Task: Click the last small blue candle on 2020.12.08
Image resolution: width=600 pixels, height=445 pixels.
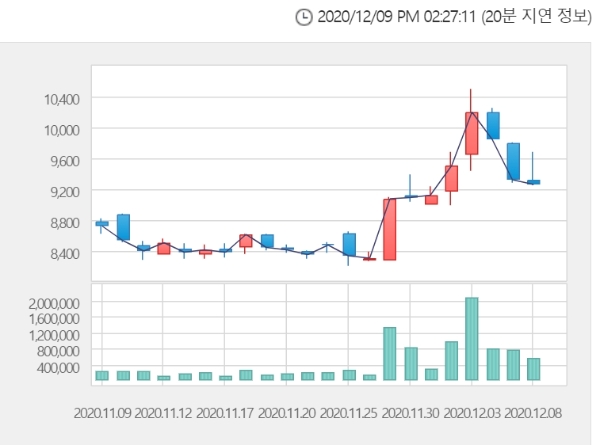Action: click(534, 182)
